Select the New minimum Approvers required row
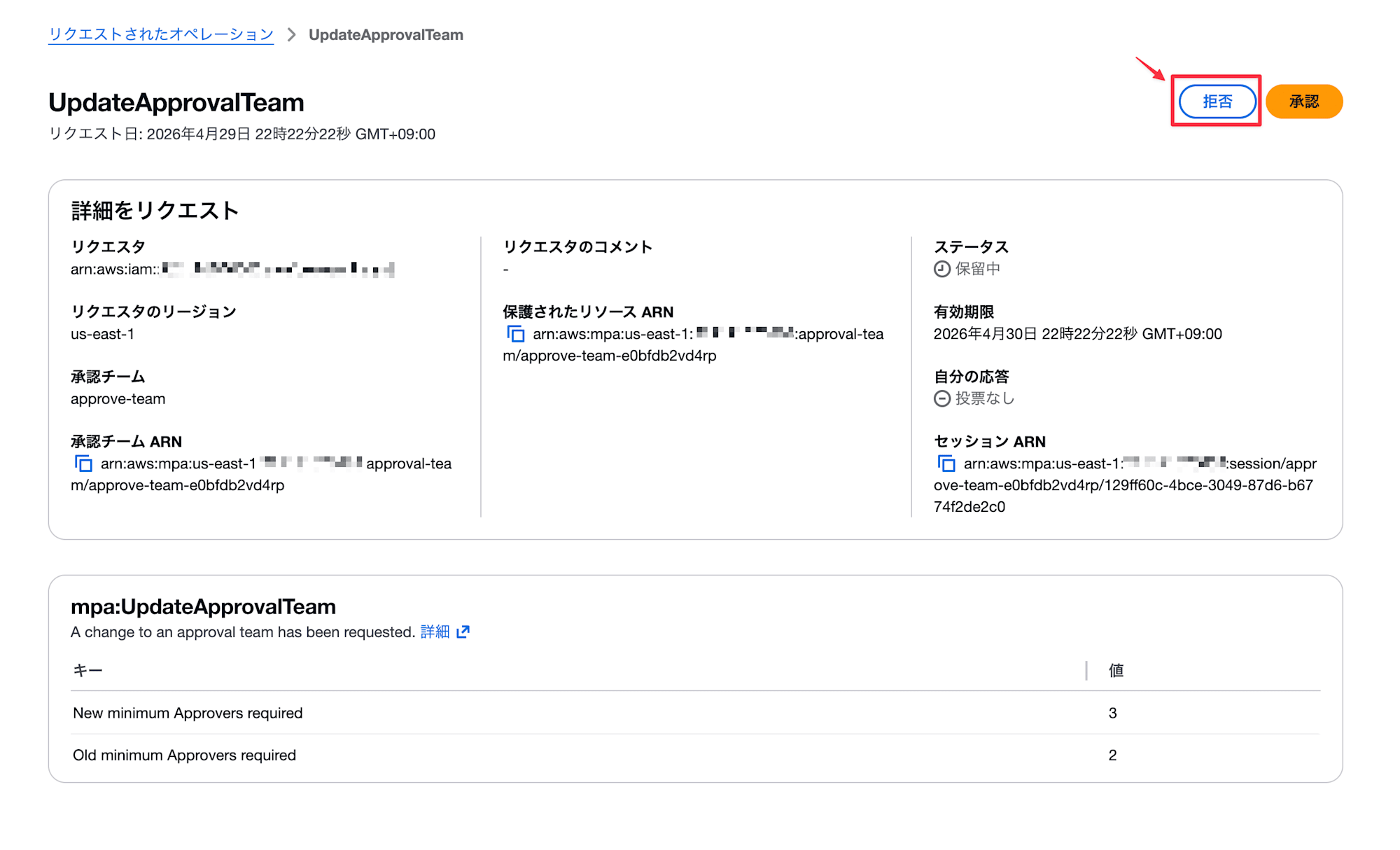 pyautogui.click(x=187, y=713)
